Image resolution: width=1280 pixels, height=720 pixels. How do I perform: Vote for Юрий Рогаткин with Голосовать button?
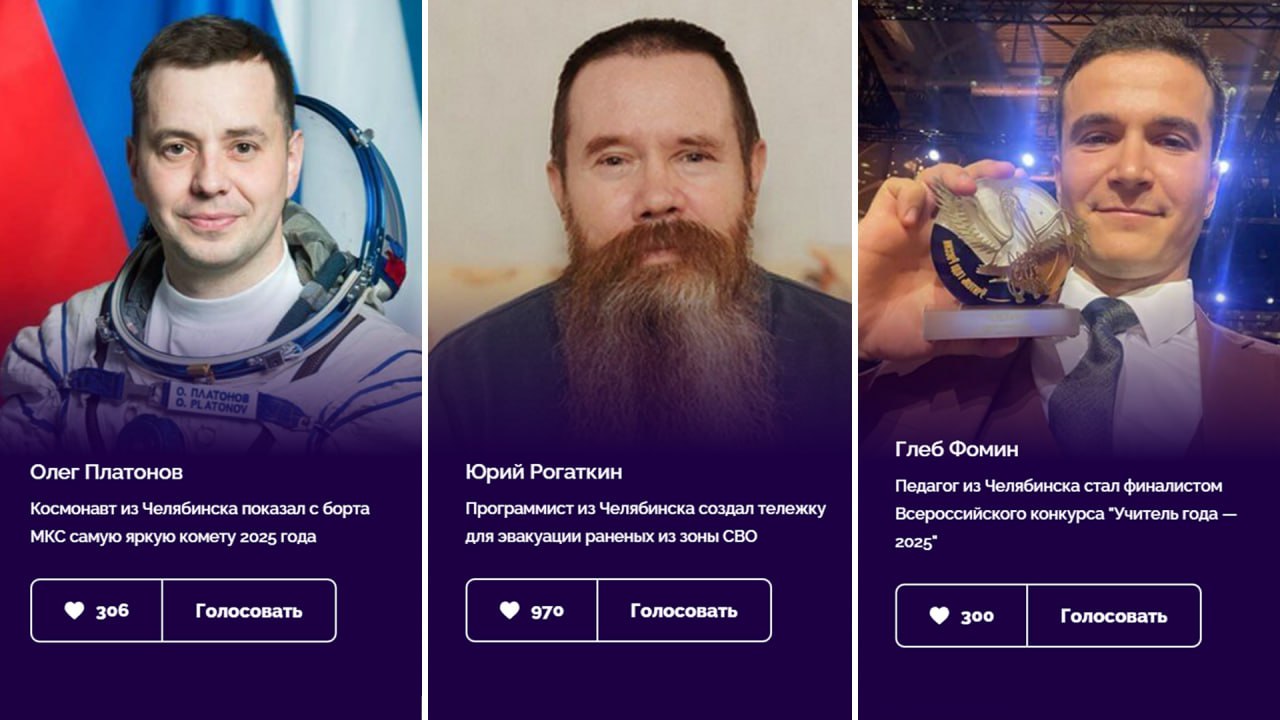point(684,610)
